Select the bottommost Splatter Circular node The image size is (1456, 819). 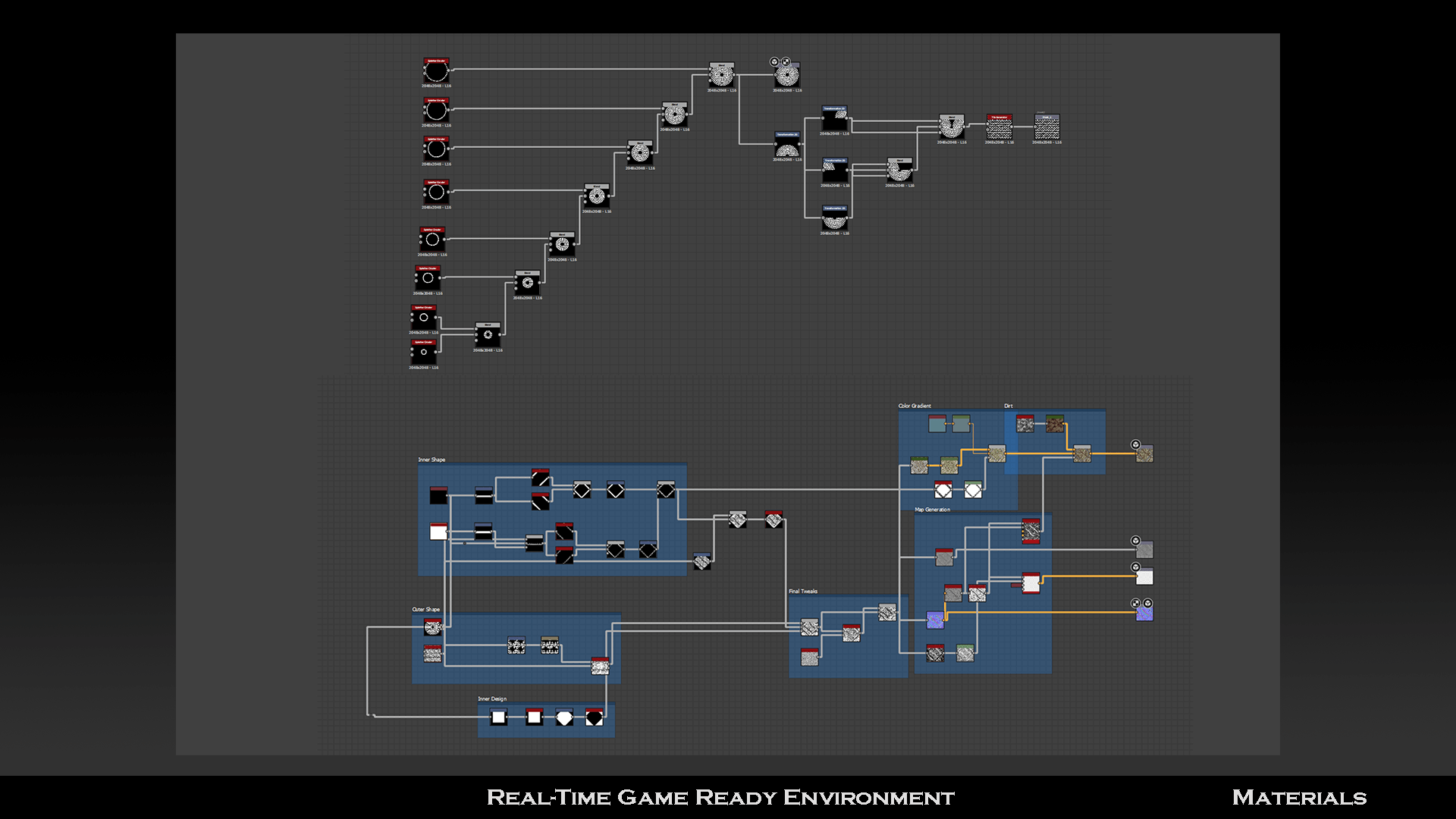point(423,352)
